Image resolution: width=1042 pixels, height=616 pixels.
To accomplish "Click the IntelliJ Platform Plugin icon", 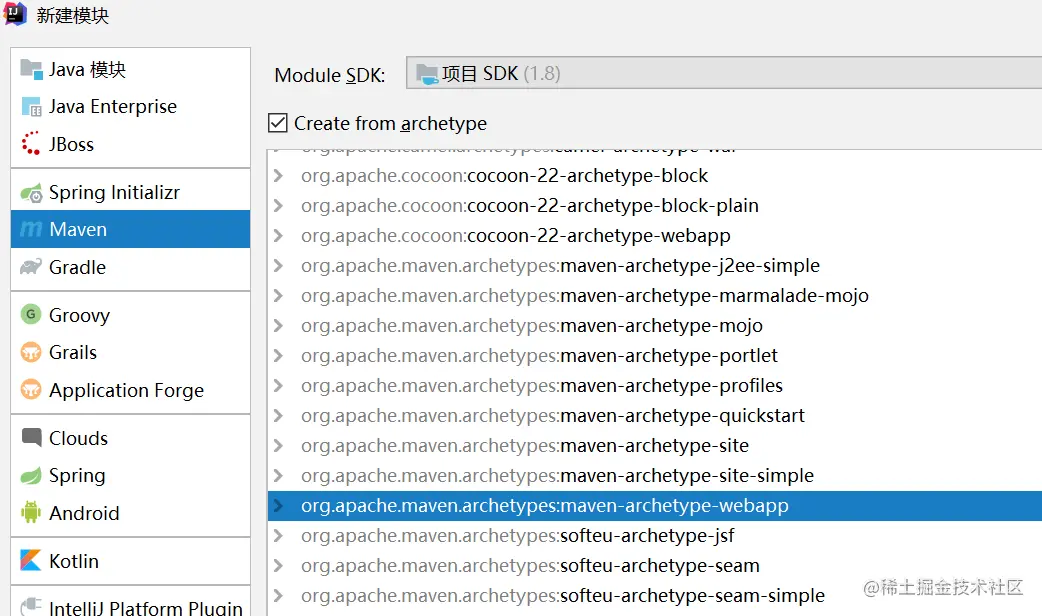I will pyautogui.click(x=31, y=605).
